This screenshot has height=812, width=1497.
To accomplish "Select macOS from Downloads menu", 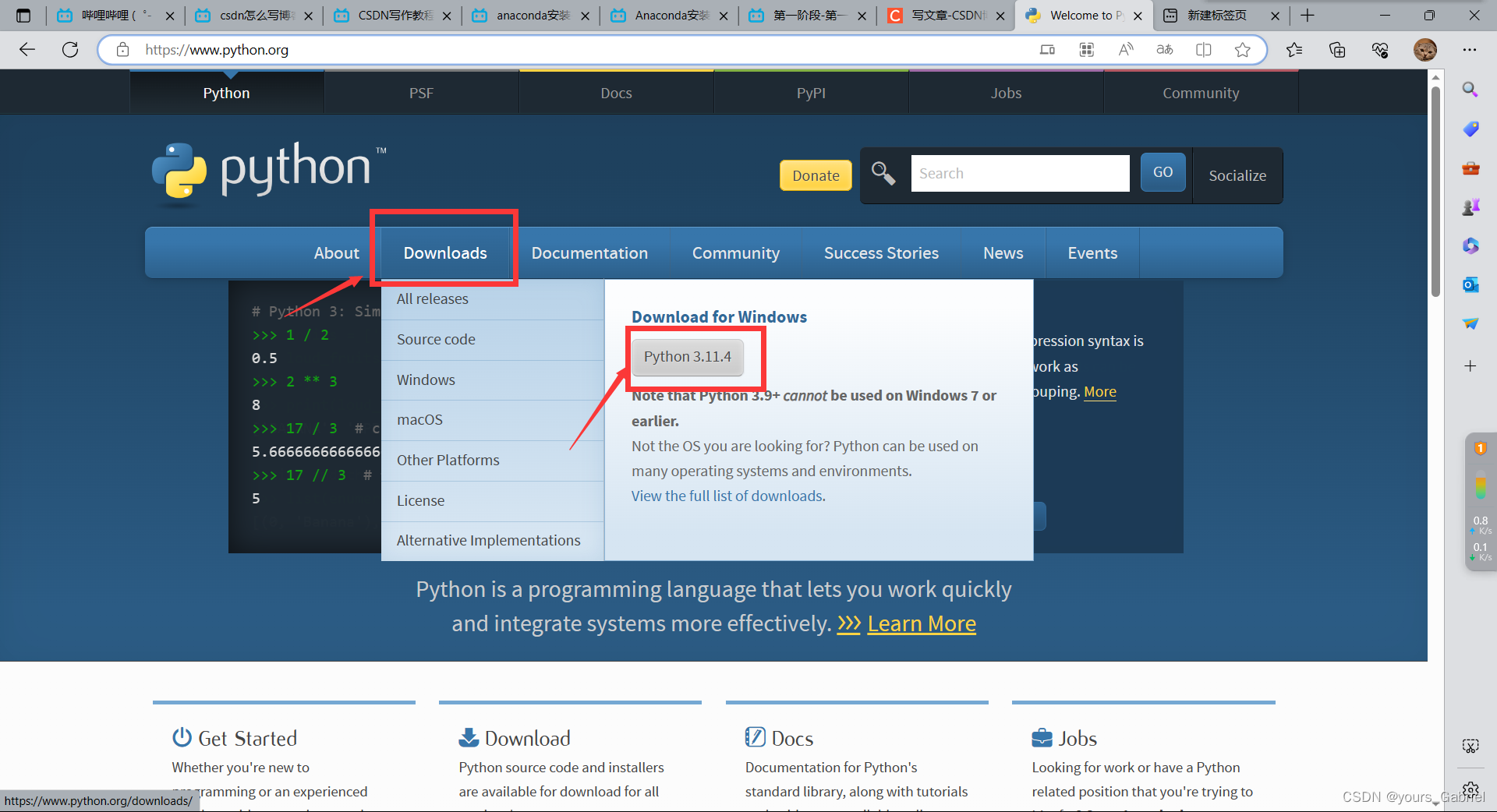I will tap(493, 420).
